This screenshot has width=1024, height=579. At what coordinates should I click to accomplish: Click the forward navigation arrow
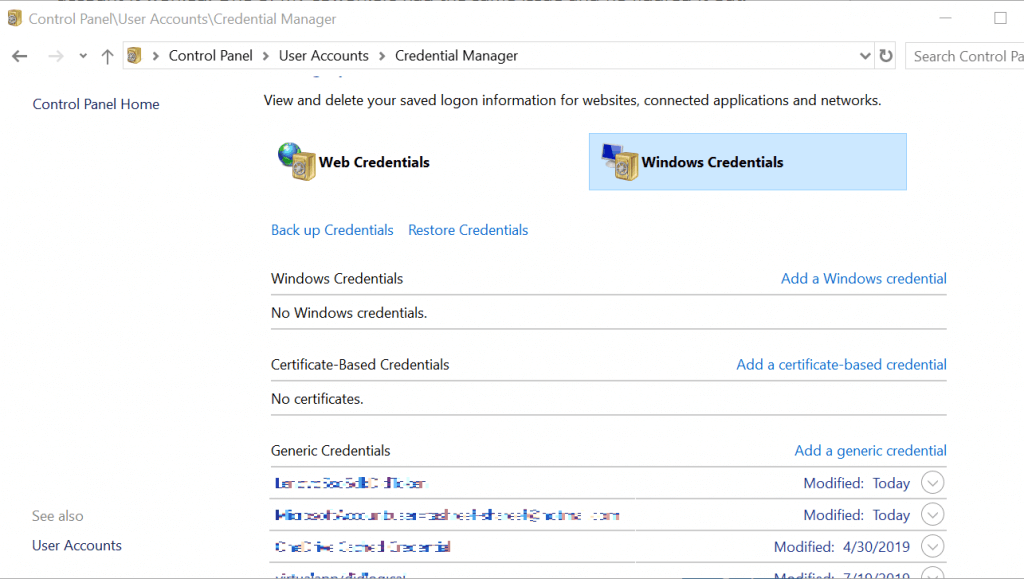pyautogui.click(x=56, y=56)
